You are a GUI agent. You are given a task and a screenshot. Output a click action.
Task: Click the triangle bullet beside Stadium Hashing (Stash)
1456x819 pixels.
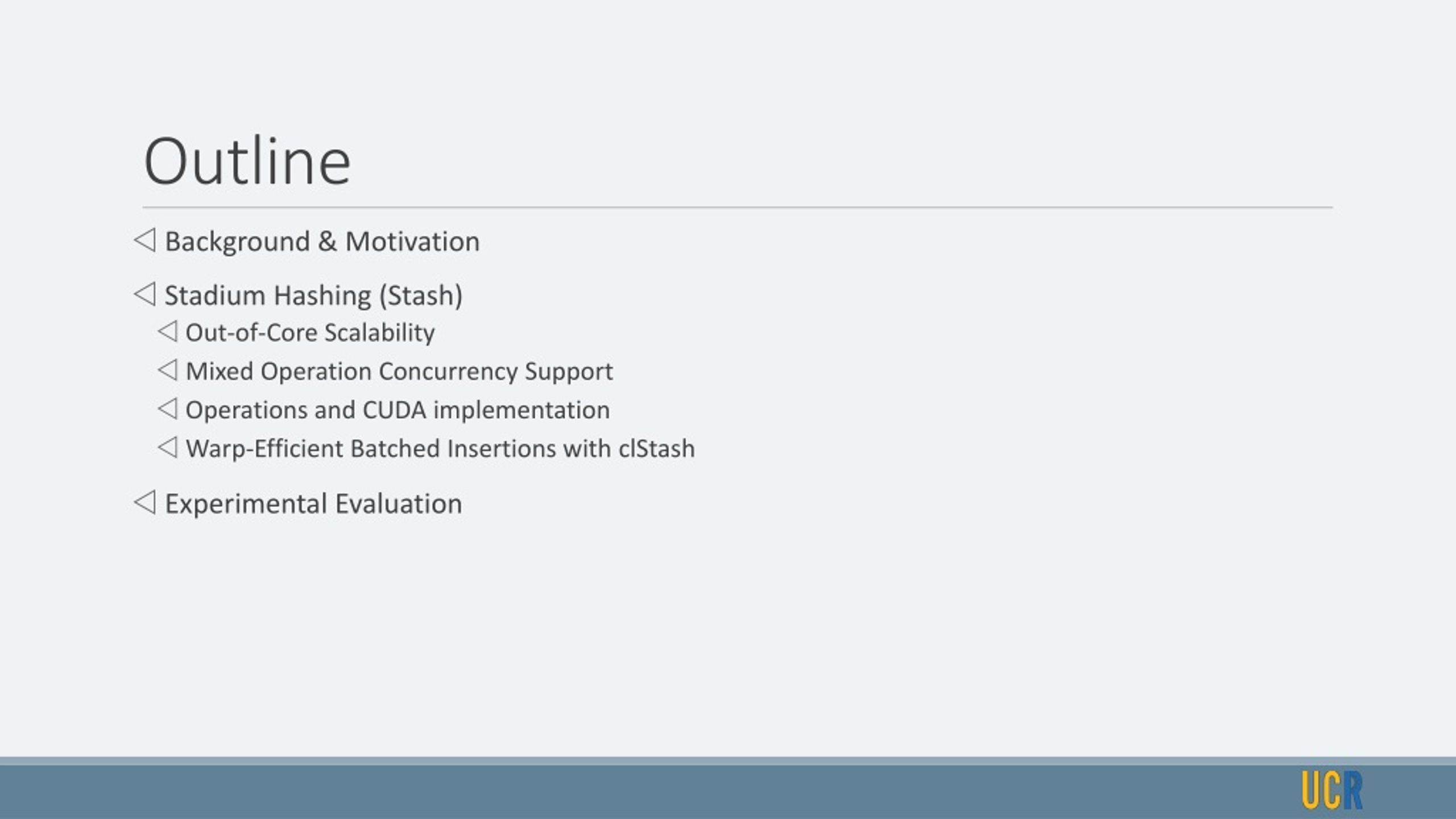(x=144, y=295)
